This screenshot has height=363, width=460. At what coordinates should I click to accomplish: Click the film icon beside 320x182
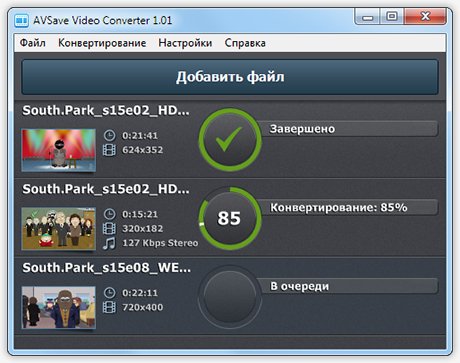pyautogui.click(x=109, y=229)
